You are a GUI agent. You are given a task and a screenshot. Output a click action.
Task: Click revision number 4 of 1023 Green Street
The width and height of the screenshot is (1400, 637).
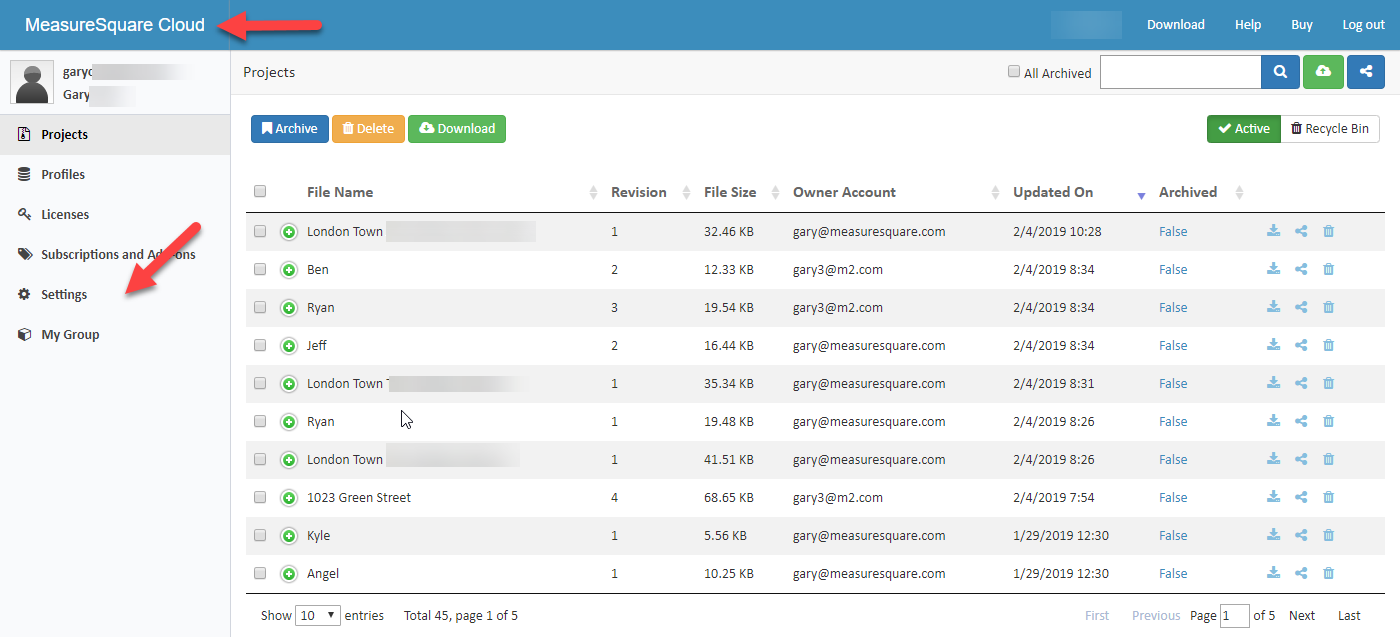(x=615, y=497)
